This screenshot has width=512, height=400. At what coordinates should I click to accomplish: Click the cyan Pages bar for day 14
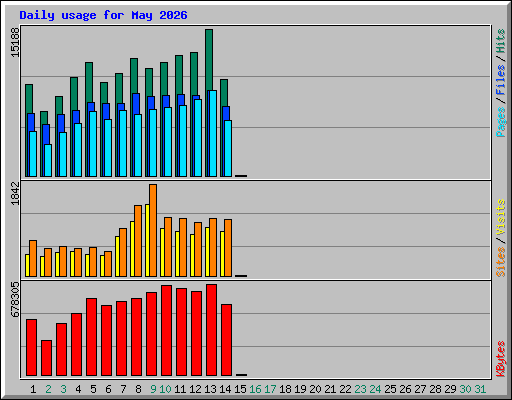coord(228,148)
